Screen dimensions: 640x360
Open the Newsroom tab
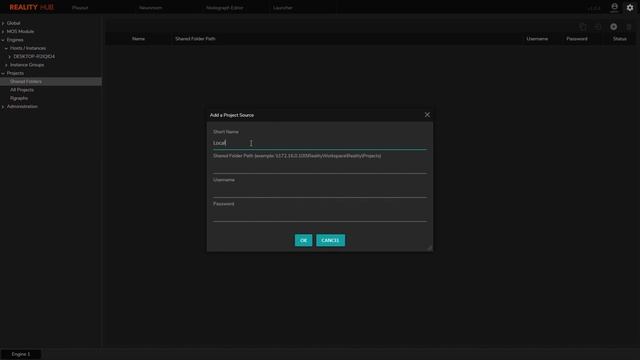pos(150,8)
